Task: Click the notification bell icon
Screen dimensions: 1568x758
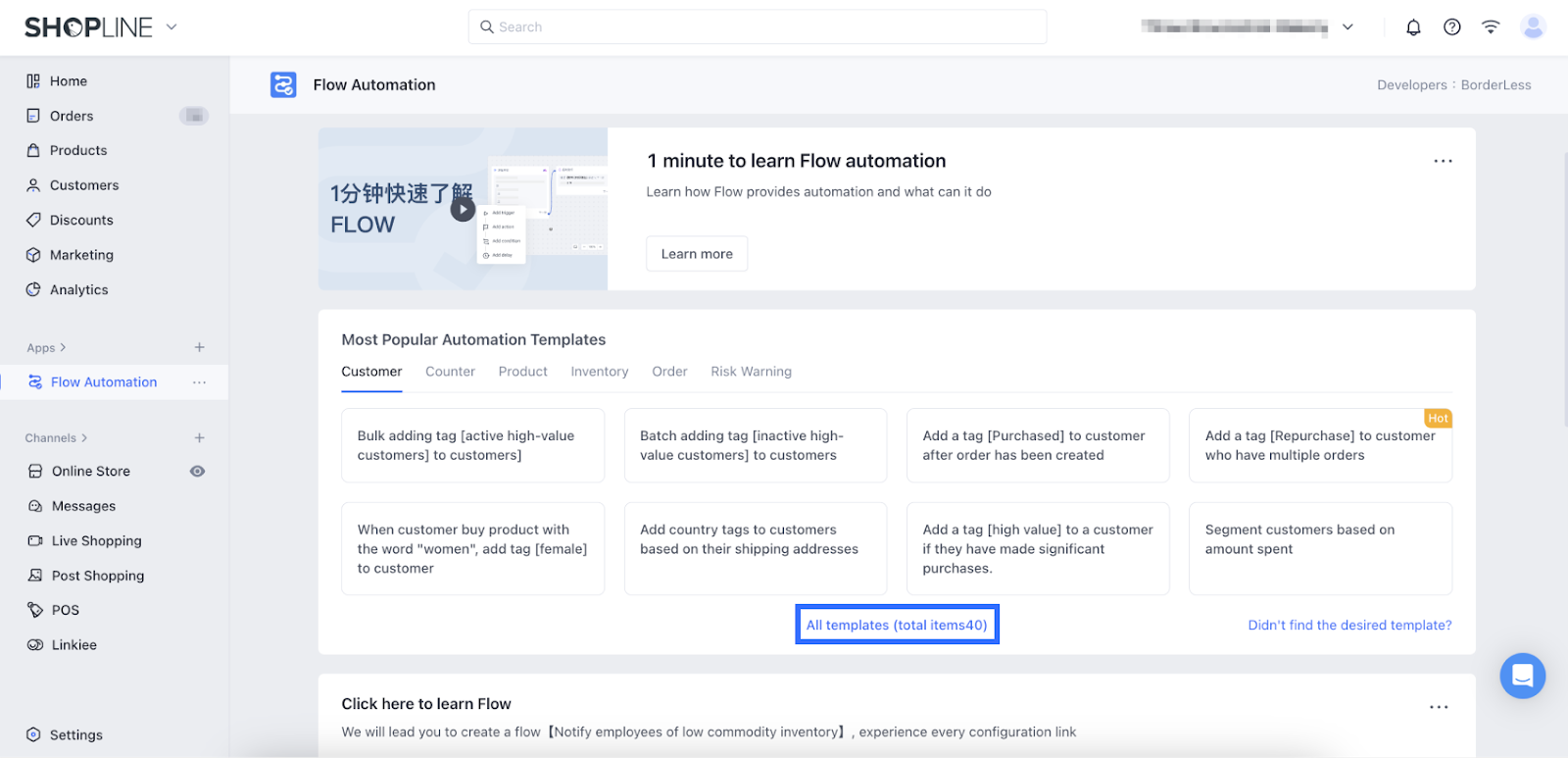Action: [1413, 27]
